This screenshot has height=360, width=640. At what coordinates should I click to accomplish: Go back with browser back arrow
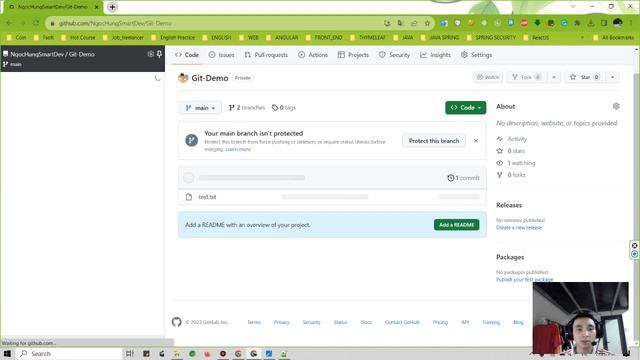tap(9, 23)
